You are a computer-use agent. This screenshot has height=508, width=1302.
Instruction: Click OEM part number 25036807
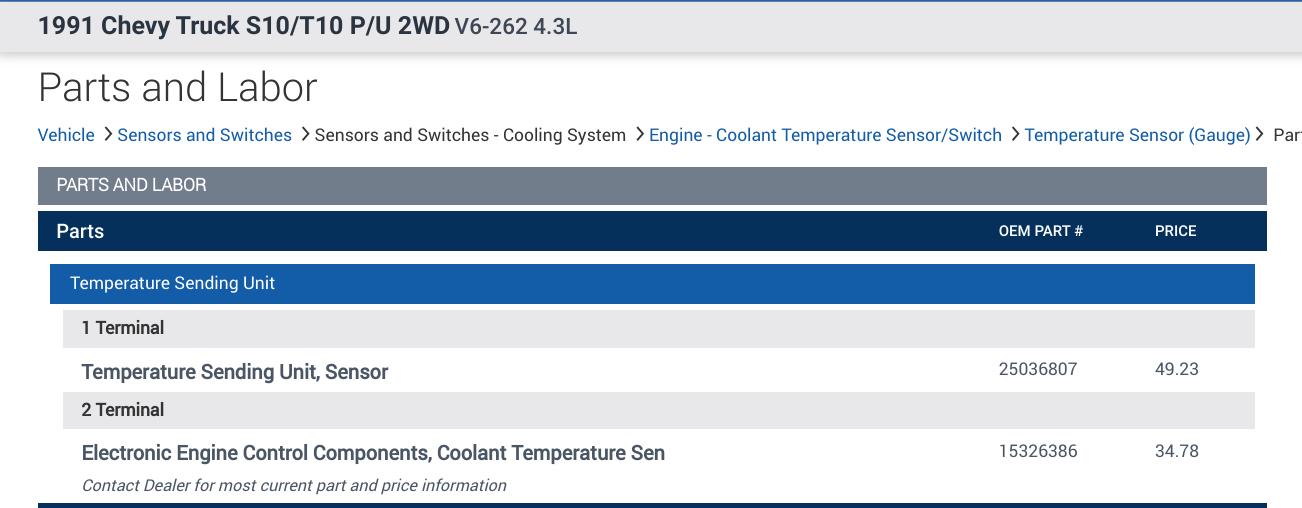1038,369
